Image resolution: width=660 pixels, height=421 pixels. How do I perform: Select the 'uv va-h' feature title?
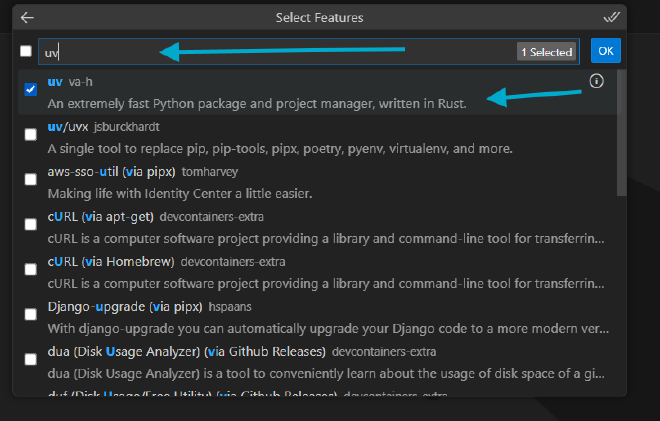click(x=70, y=82)
